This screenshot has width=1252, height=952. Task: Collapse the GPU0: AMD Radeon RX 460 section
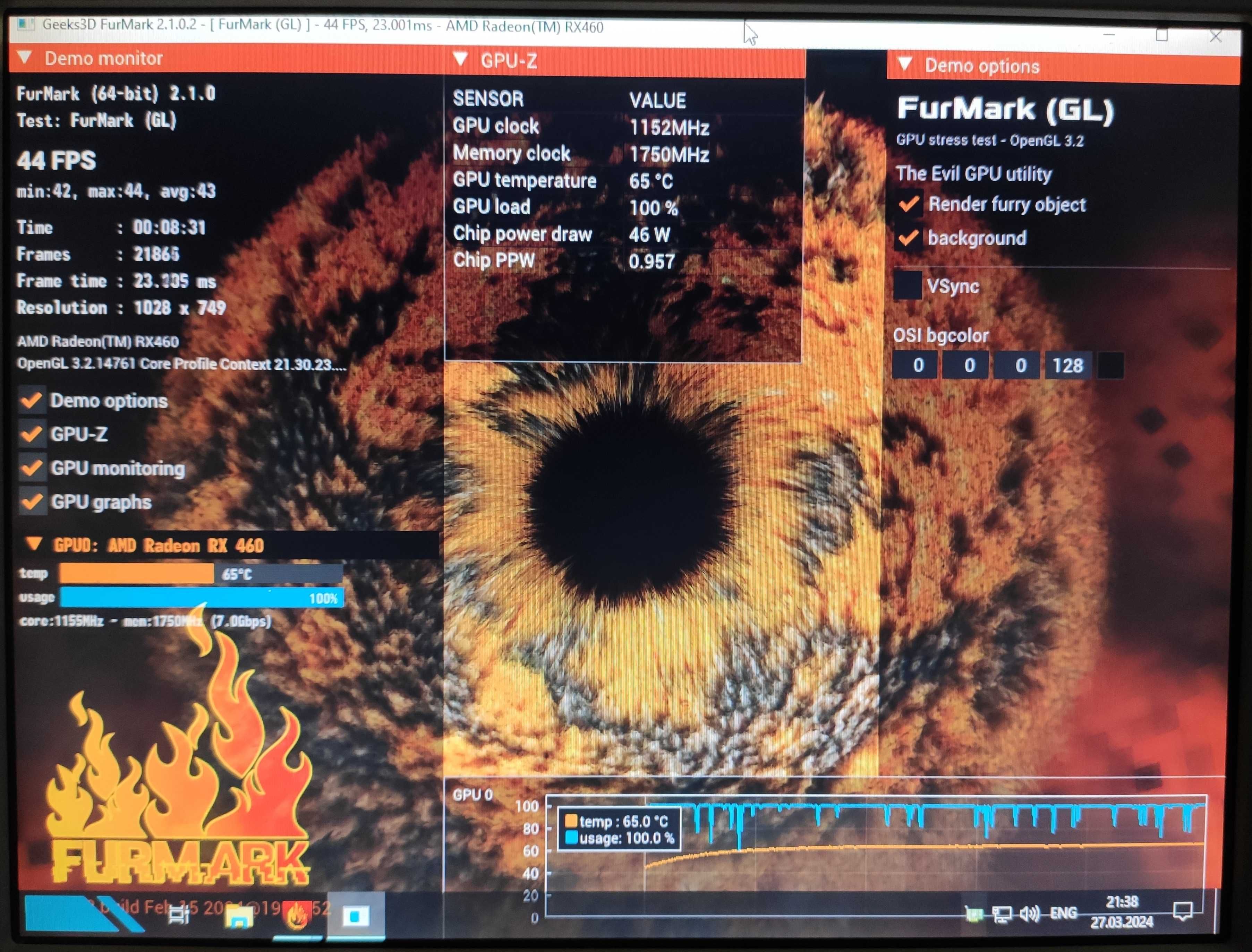(x=34, y=543)
